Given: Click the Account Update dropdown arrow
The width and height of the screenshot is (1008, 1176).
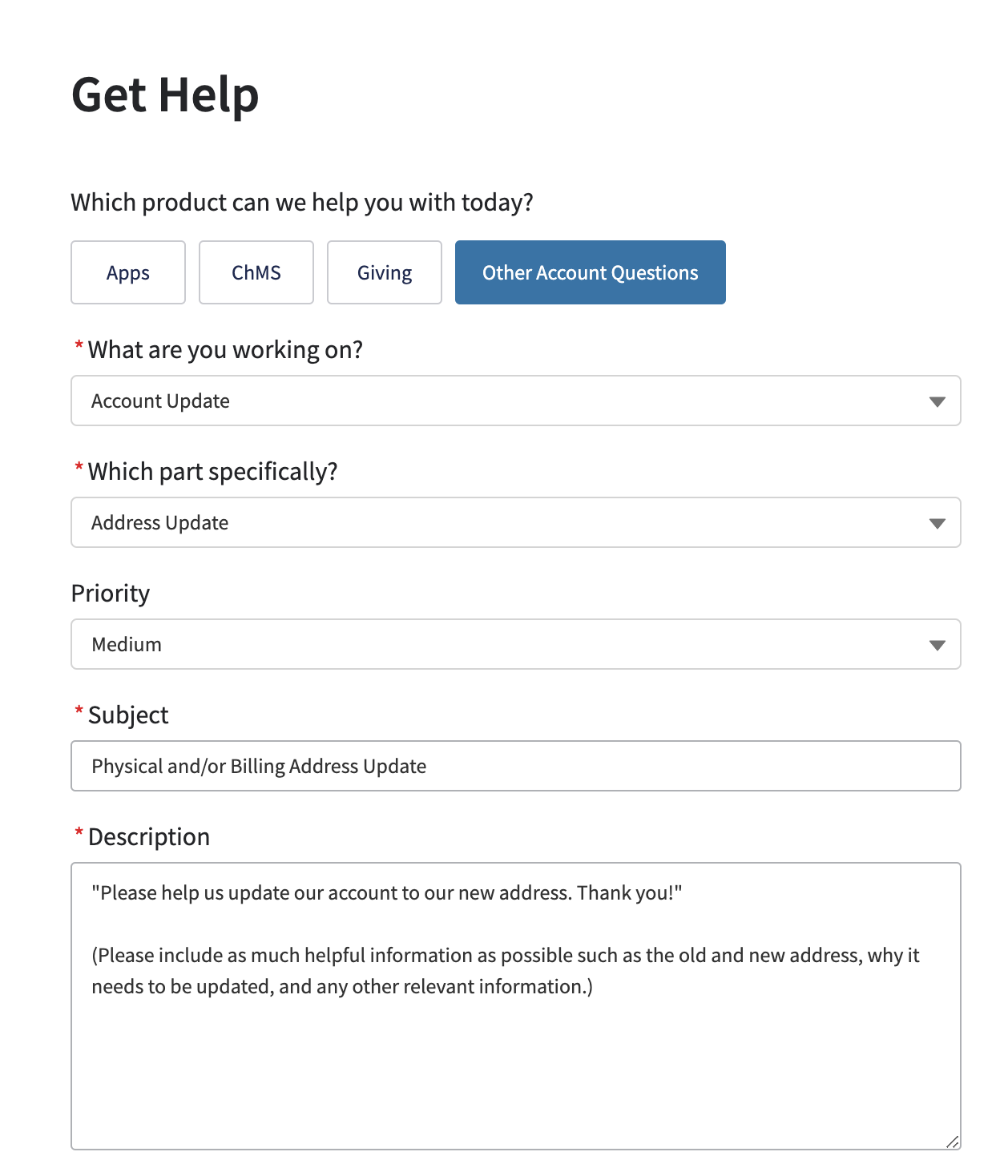Looking at the screenshot, I should pyautogui.click(x=936, y=401).
